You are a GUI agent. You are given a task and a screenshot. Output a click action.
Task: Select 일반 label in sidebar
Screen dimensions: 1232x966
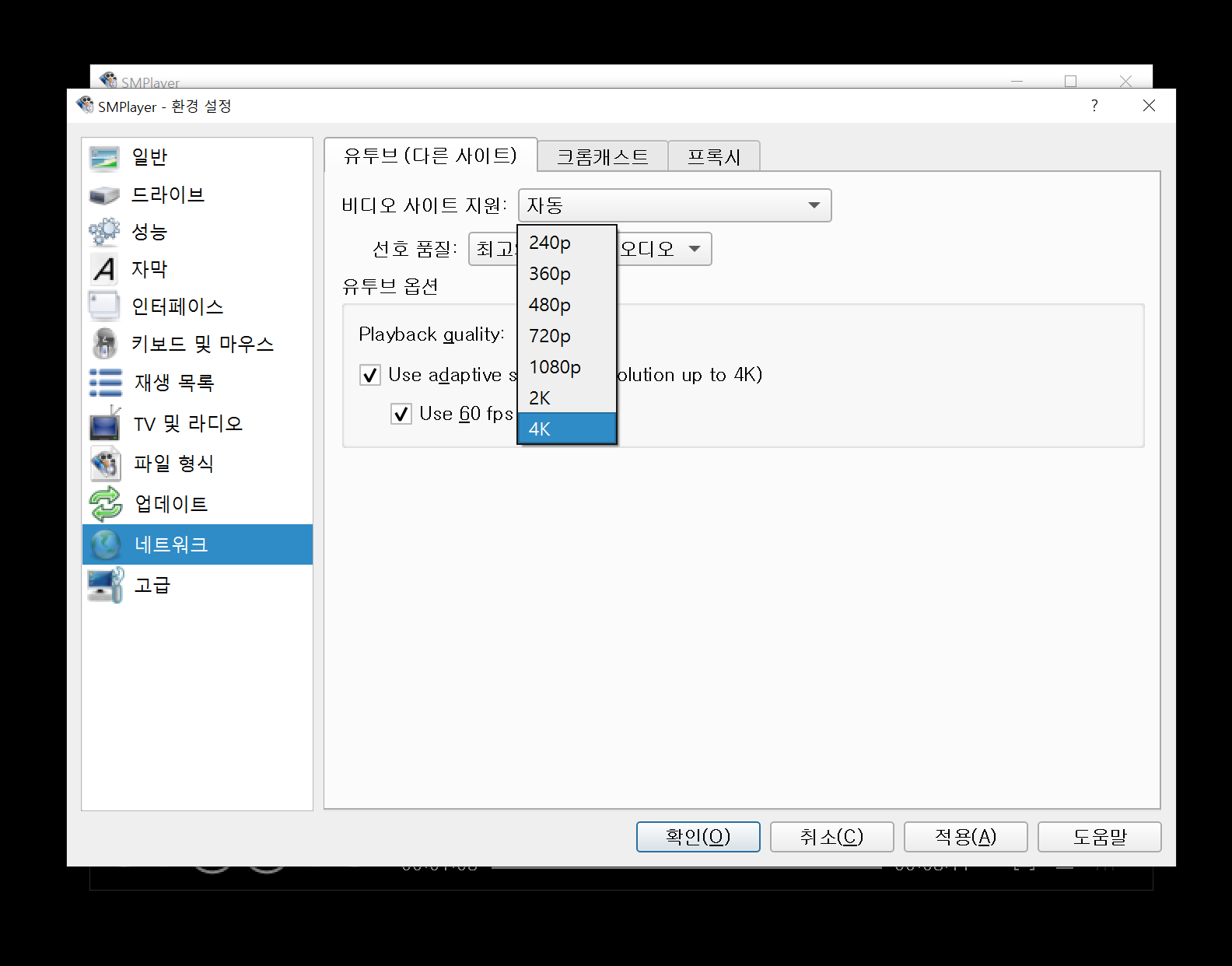pos(149,157)
